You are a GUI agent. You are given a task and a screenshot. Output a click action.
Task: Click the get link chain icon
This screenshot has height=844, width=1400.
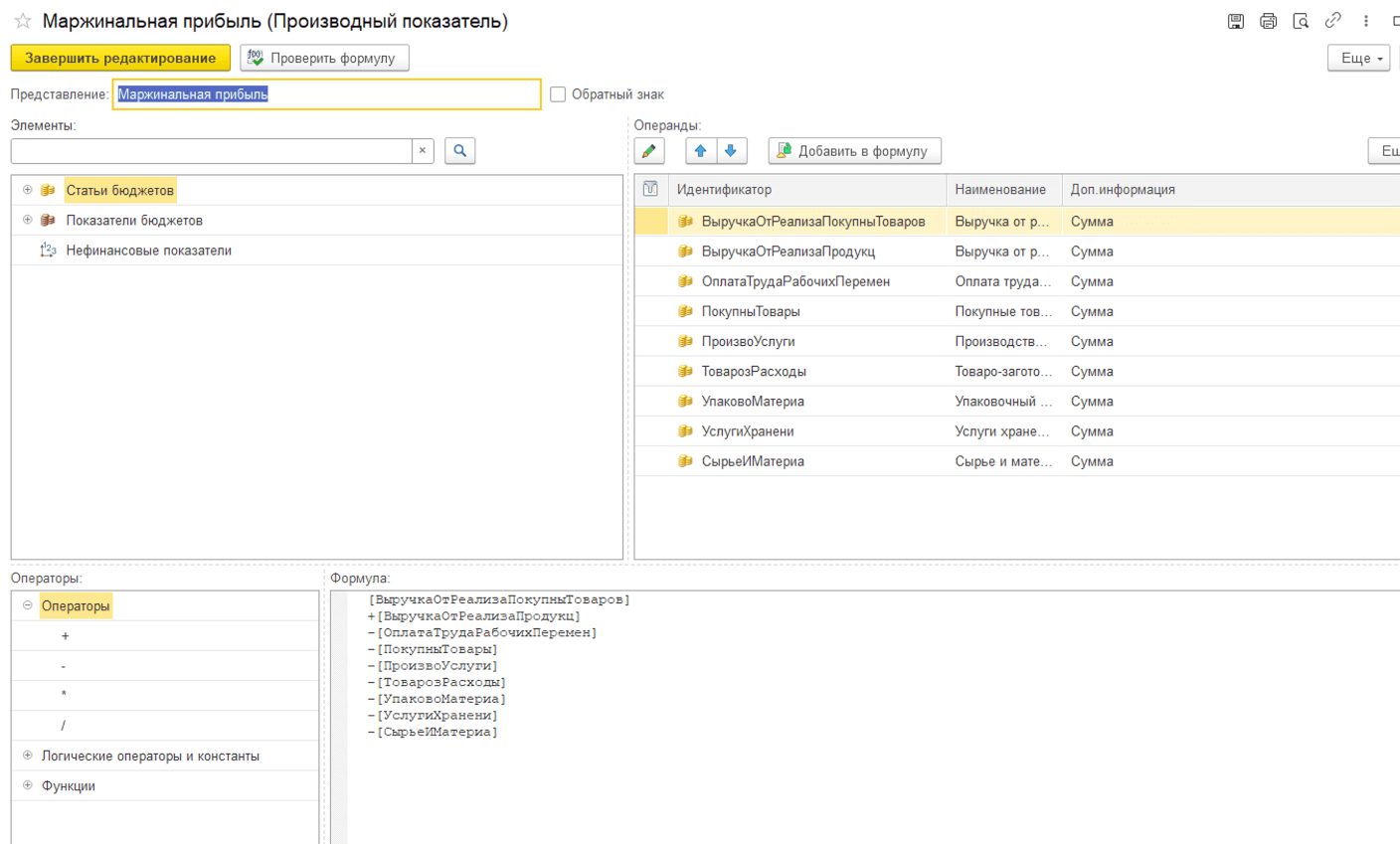(1332, 21)
